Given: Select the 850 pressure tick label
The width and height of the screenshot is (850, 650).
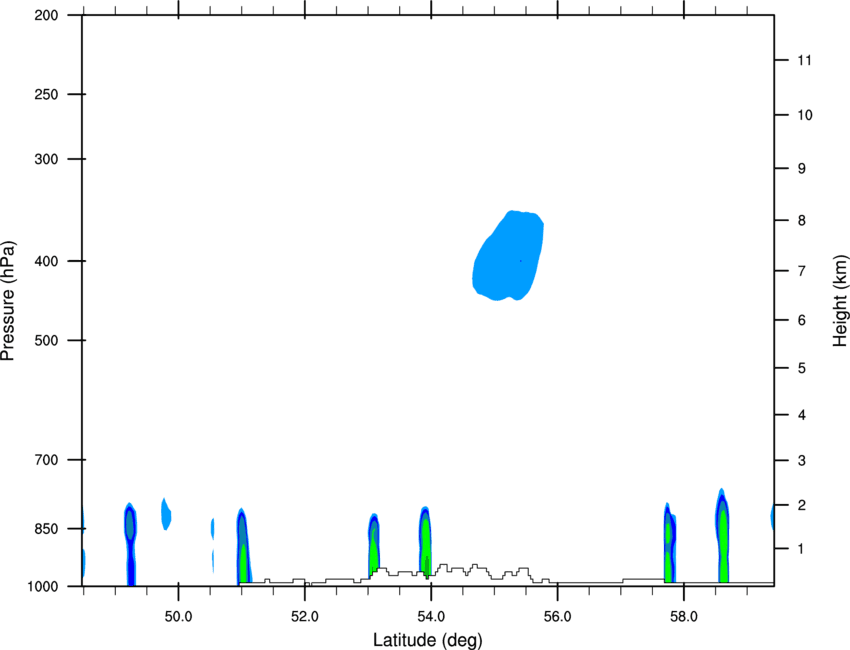Looking at the screenshot, I should pos(46,529).
